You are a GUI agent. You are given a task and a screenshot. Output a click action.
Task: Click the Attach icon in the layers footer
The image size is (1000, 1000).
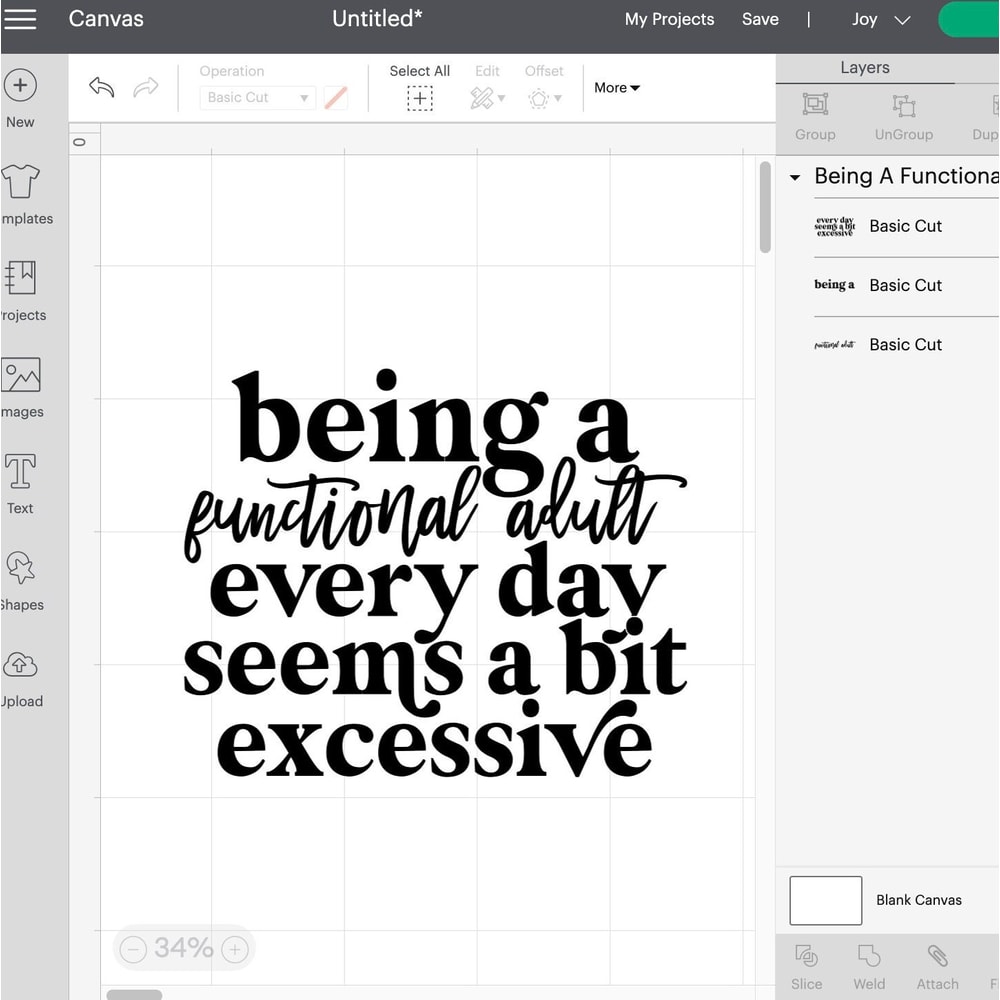point(937,965)
